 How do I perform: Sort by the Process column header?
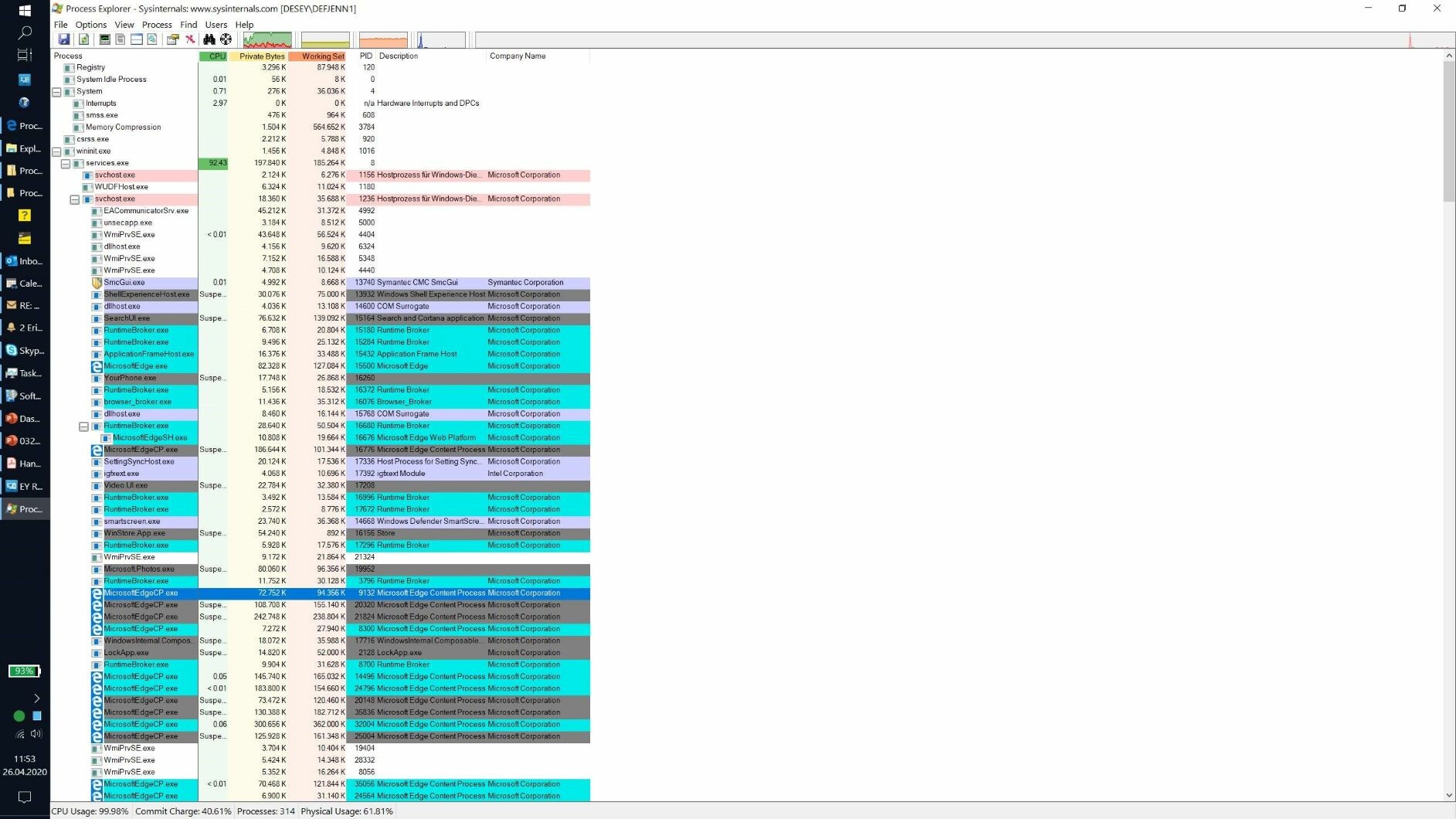tap(124, 56)
